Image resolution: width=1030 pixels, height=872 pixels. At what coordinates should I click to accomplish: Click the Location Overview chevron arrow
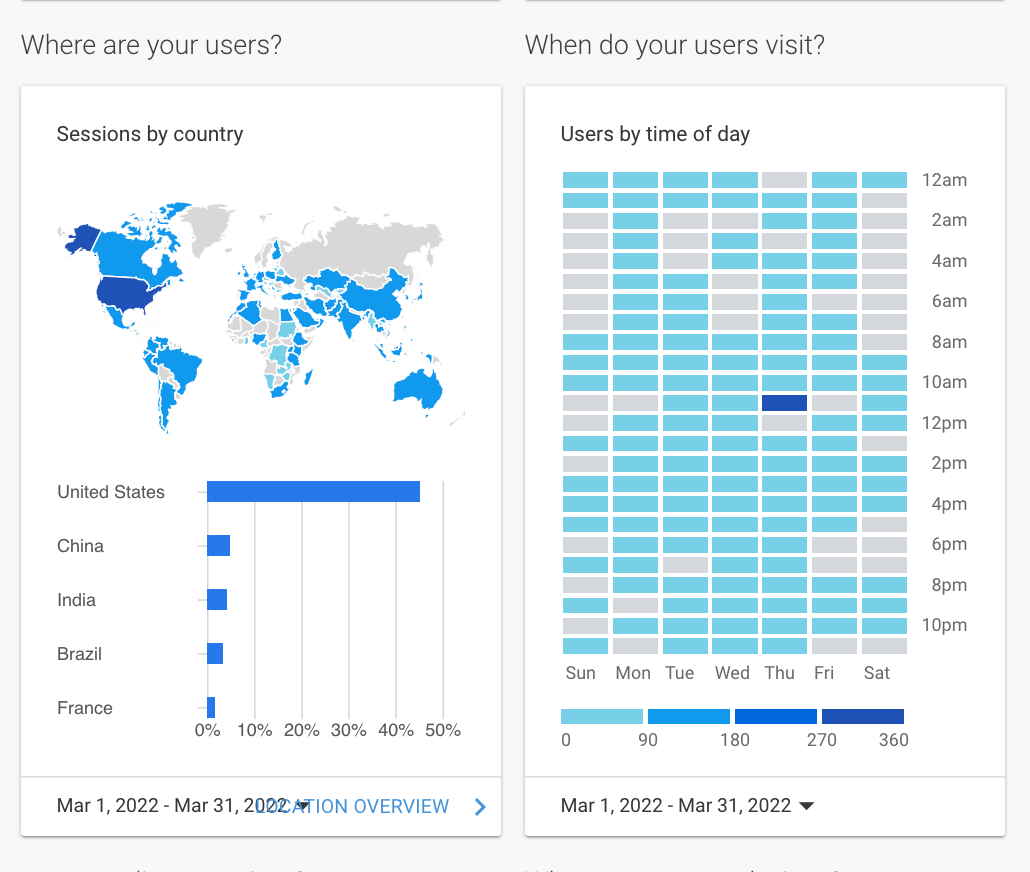click(480, 807)
